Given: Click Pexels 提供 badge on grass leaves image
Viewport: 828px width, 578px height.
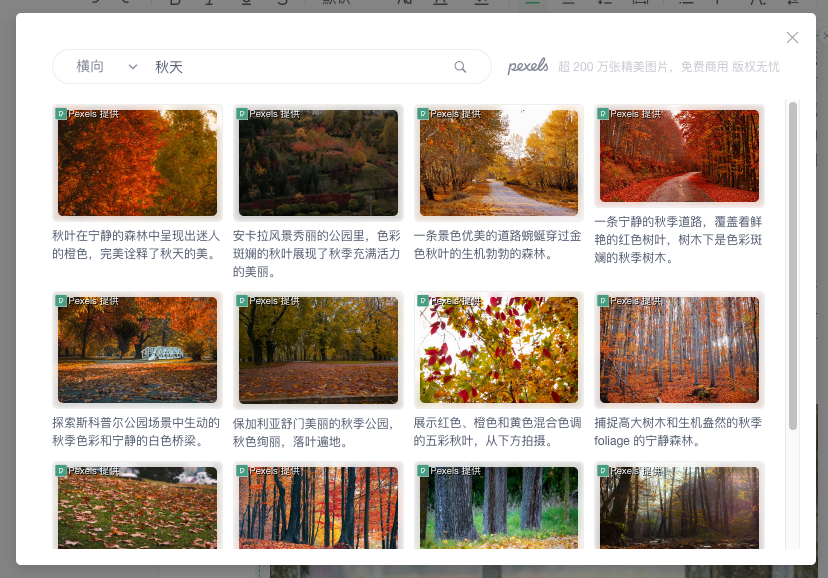Looking at the screenshot, I should tap(88, 470).
